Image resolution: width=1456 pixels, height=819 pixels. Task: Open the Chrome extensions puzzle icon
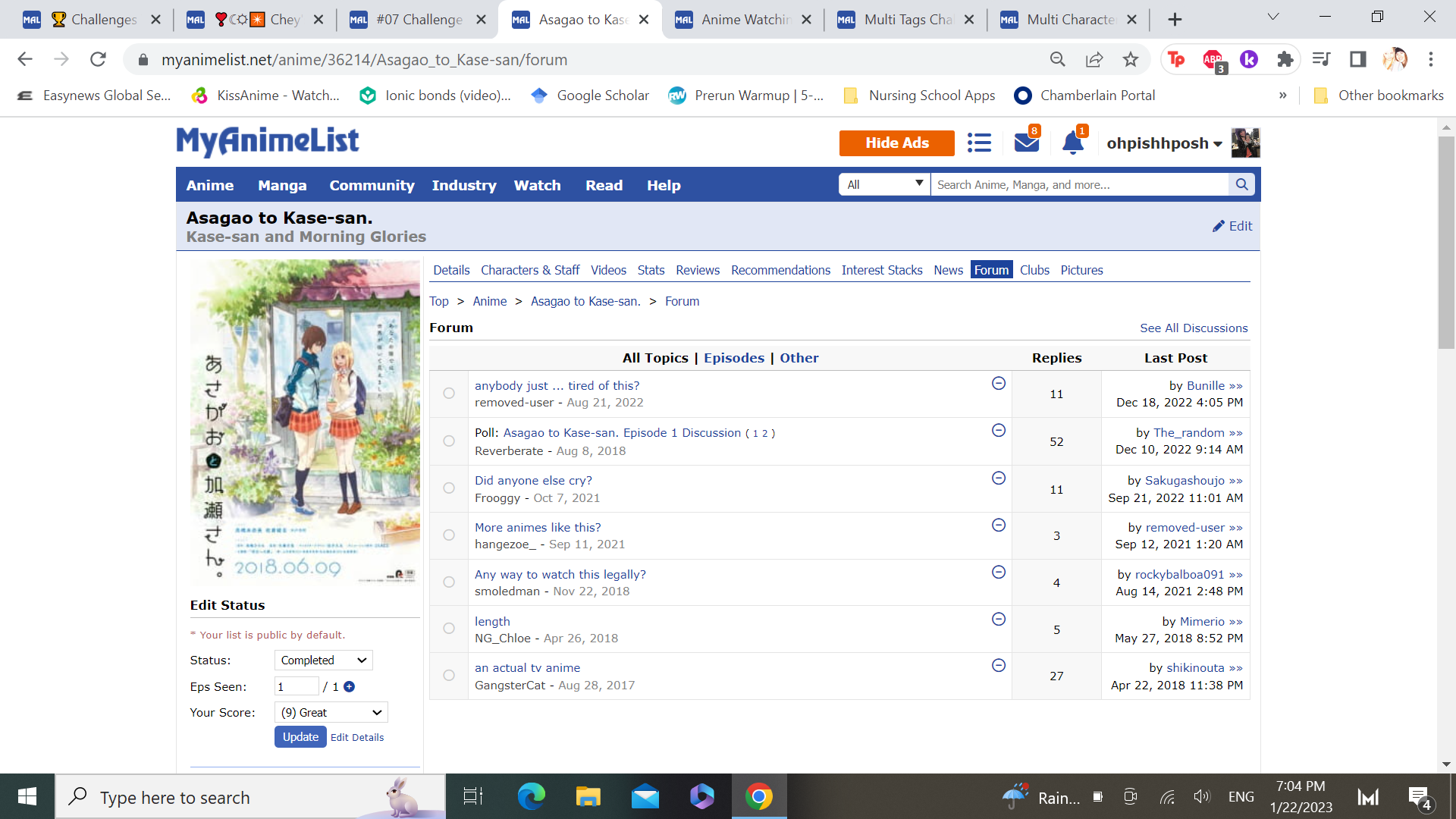tap(1285, 59)
